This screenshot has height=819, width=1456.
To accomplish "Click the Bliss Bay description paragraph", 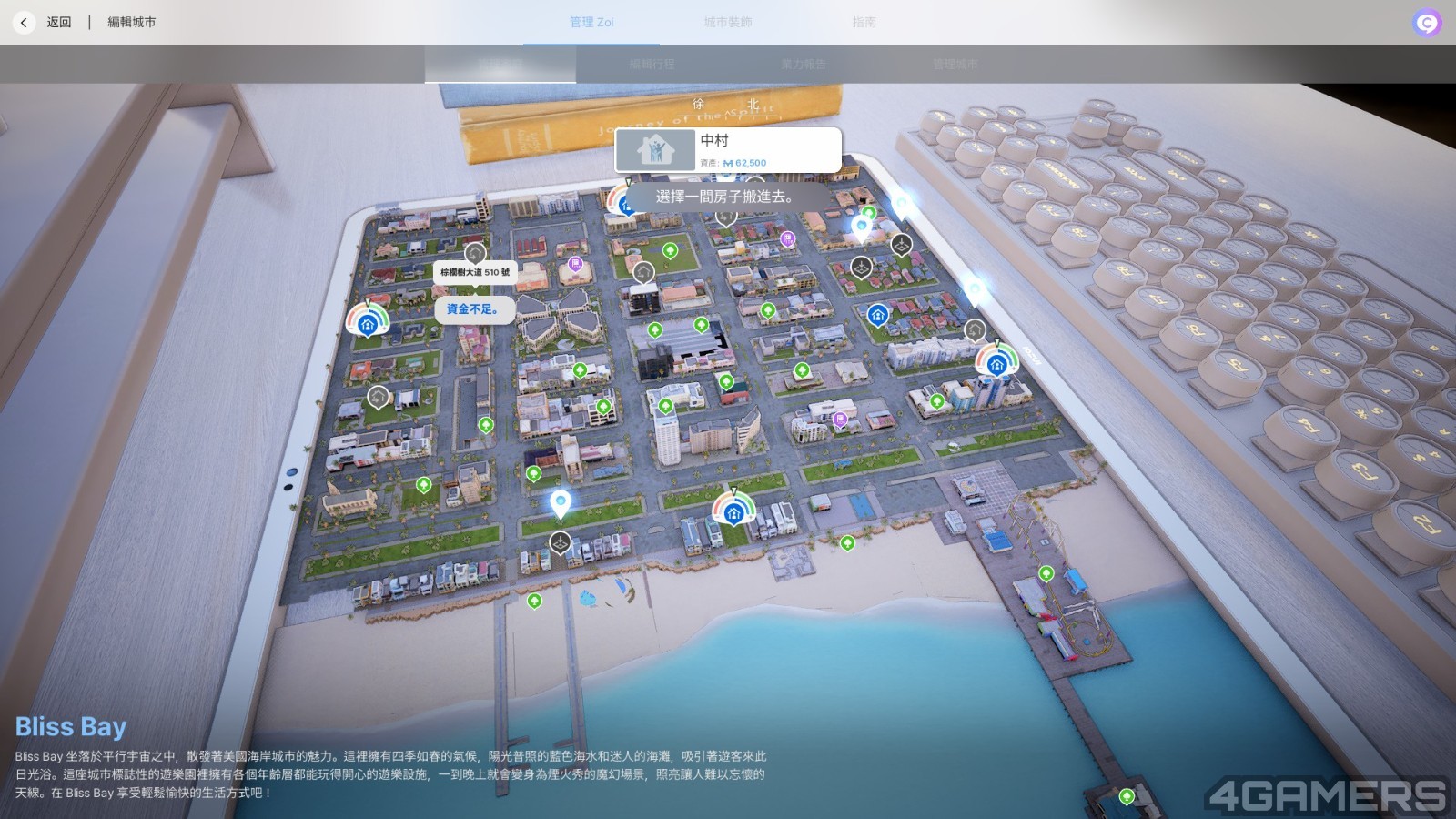I will pos(391,774).
